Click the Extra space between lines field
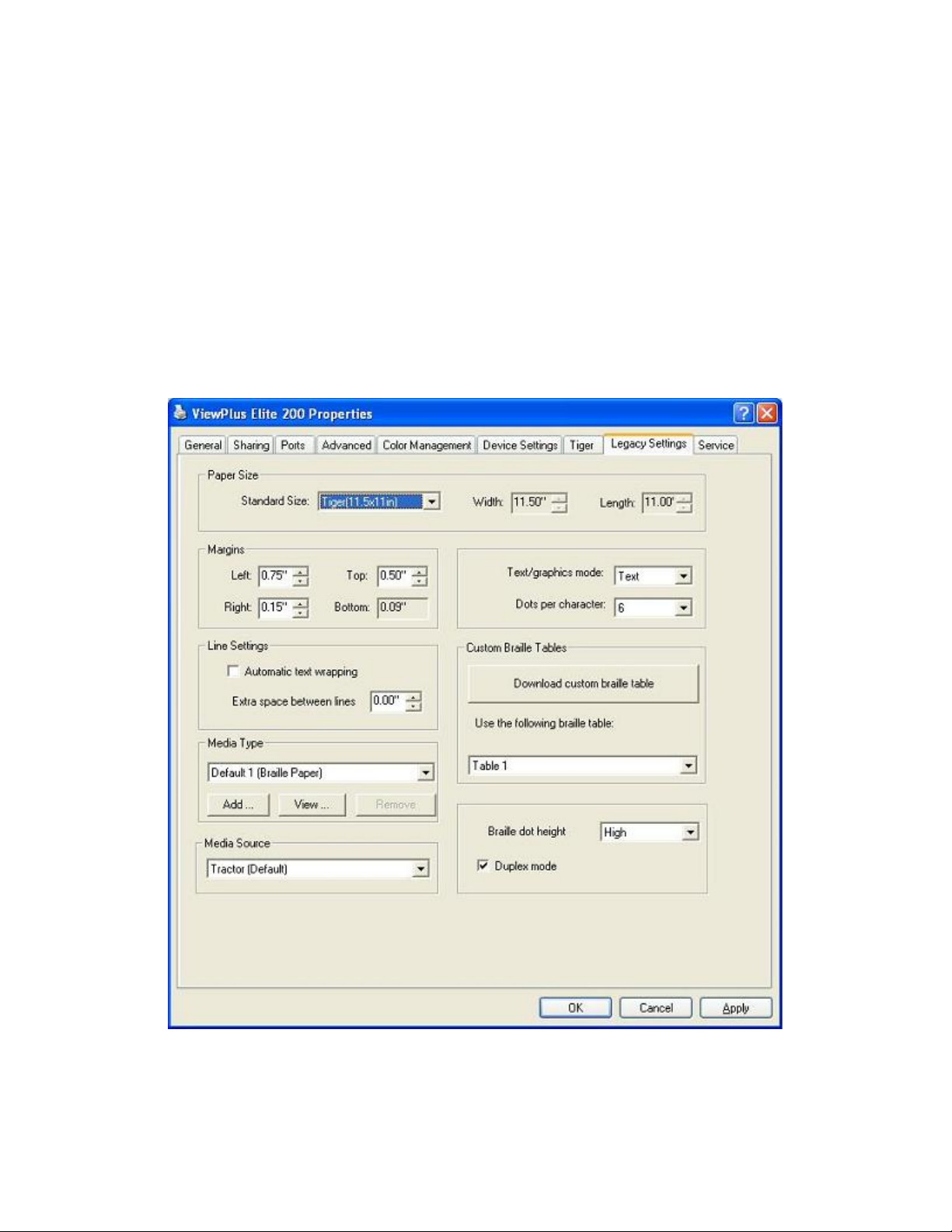Viewport: 952px width, 1232px height. [x=389, y=701]
